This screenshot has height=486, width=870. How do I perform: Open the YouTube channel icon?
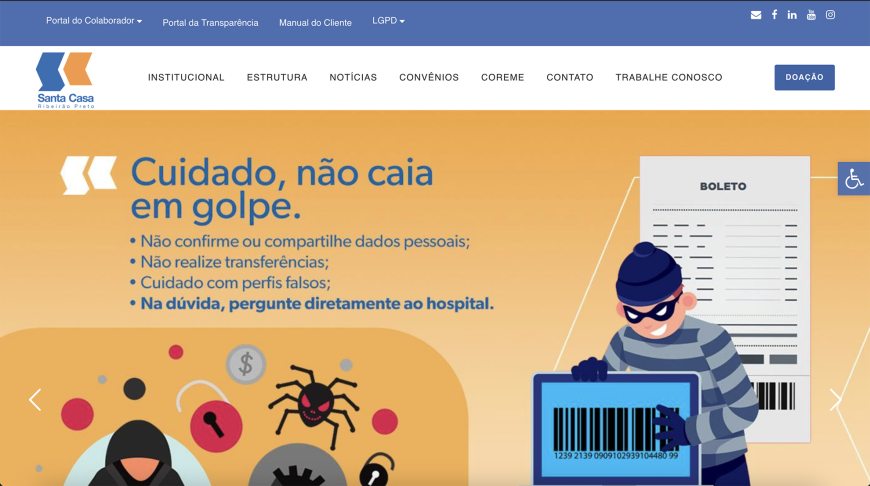coord(811,15)
